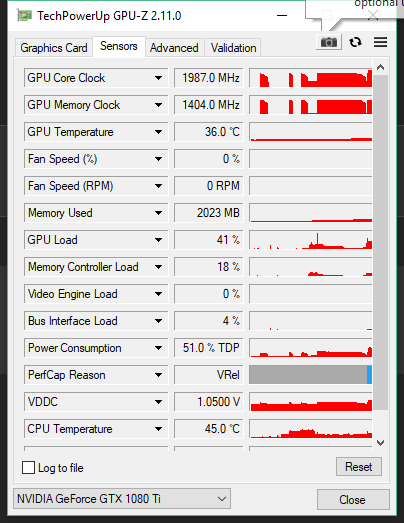Click the Reset button
Image resolution: width=404 pixels, height=523 pixels.
pos(359,467)
